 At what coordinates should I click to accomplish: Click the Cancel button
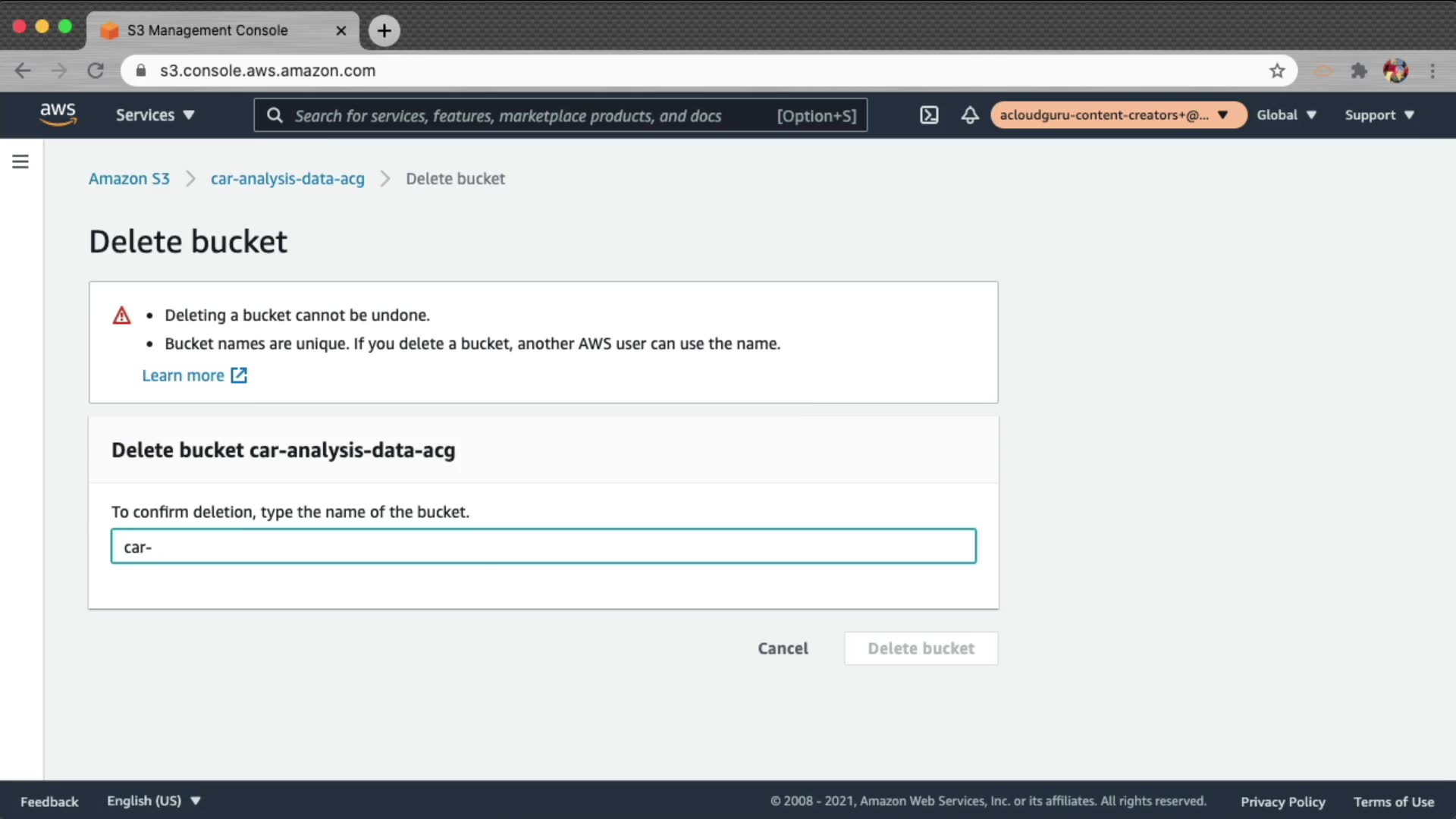[x=783, y=648]
